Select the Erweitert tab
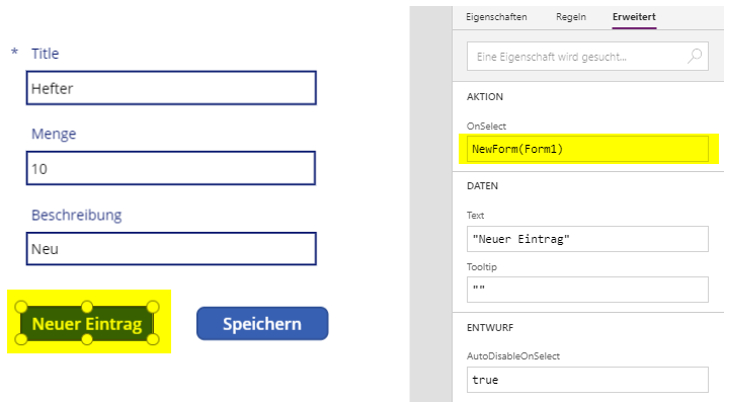The image size is (730, 406). [634, 17]
